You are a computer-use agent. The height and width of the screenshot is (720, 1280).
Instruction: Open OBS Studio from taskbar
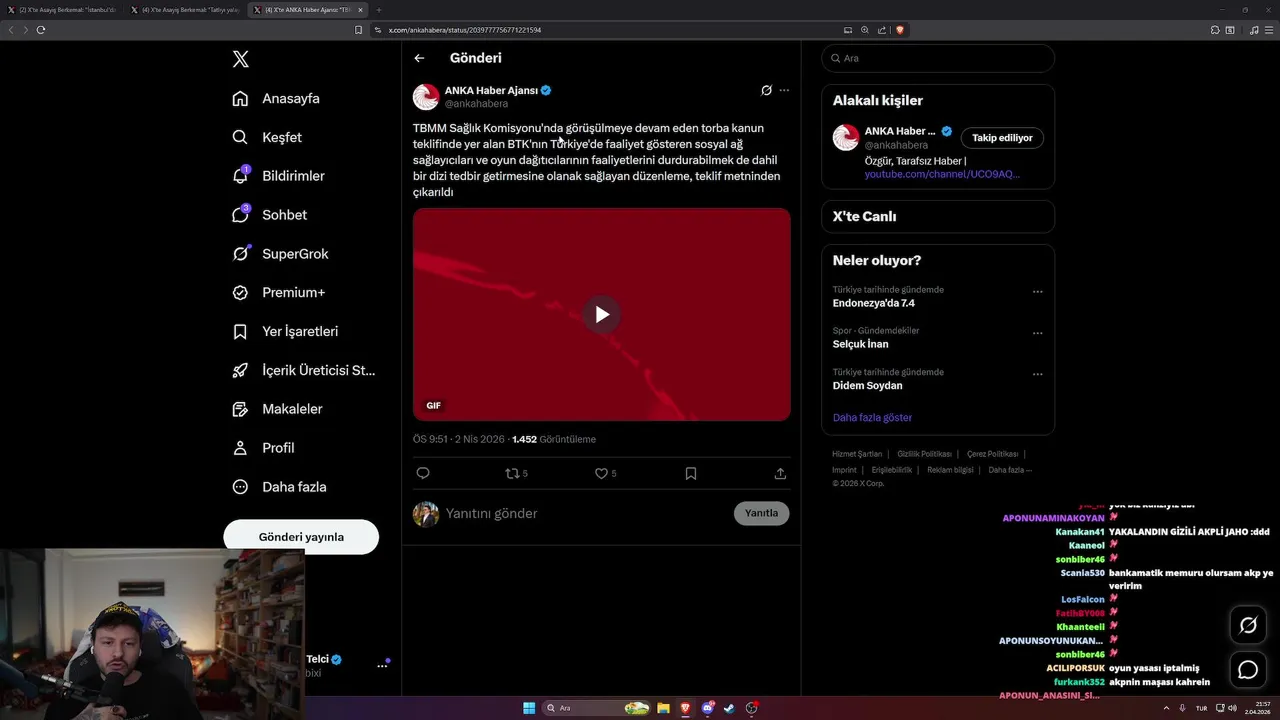coord(752,708)
